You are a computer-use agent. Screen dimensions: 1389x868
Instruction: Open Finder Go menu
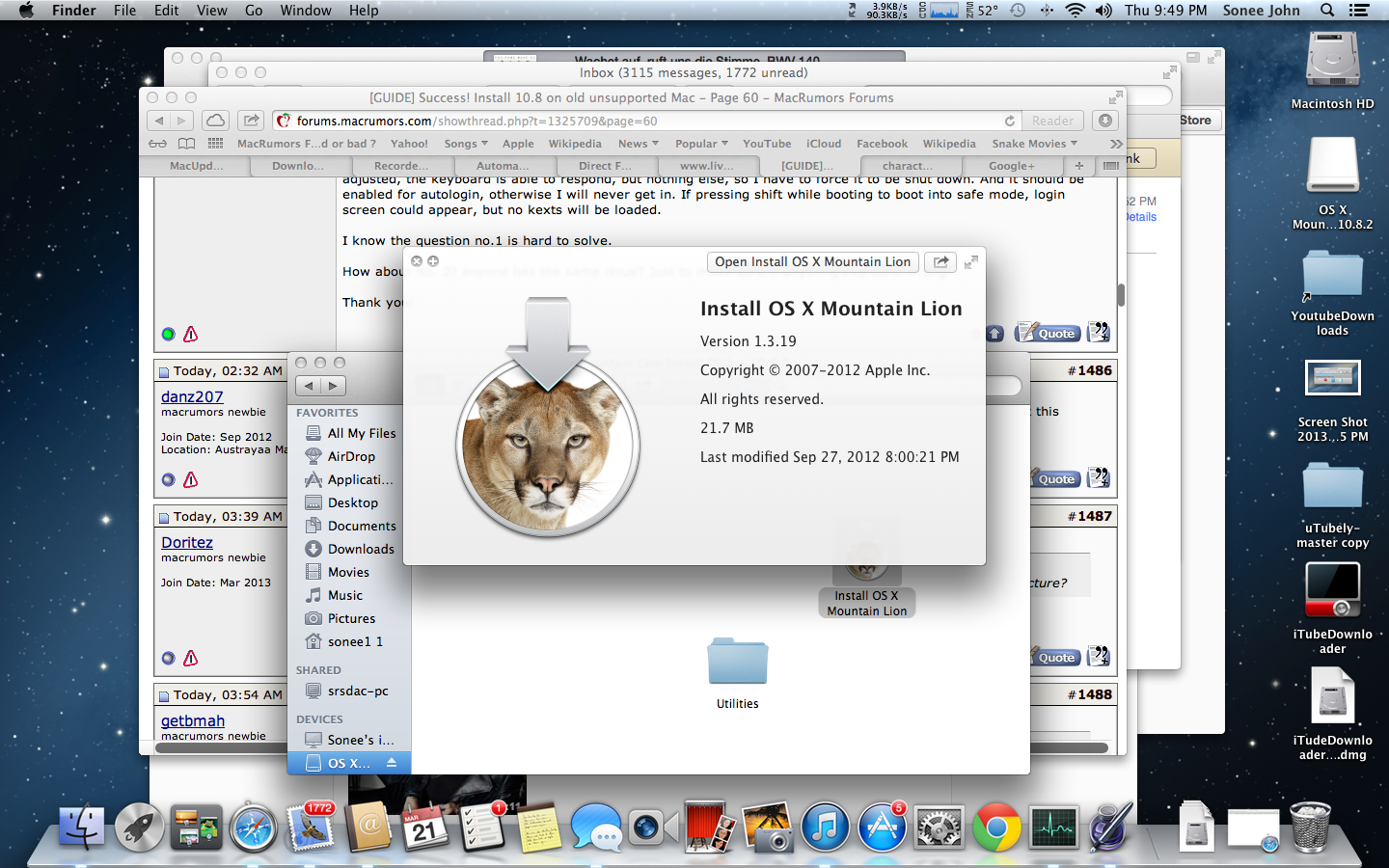coord(254,11)
